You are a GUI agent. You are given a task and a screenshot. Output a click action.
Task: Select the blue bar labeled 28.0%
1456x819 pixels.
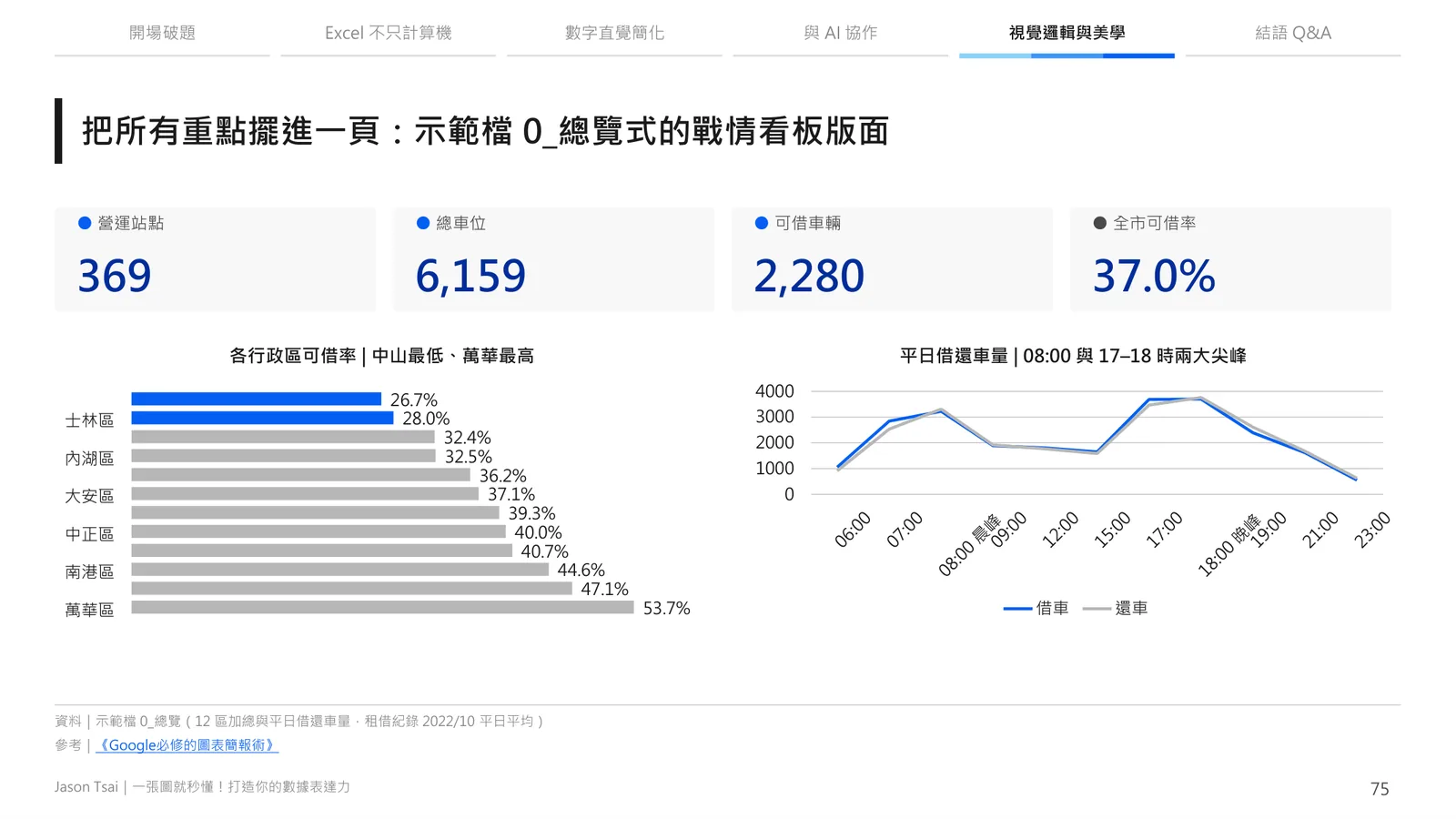point(263,418)
